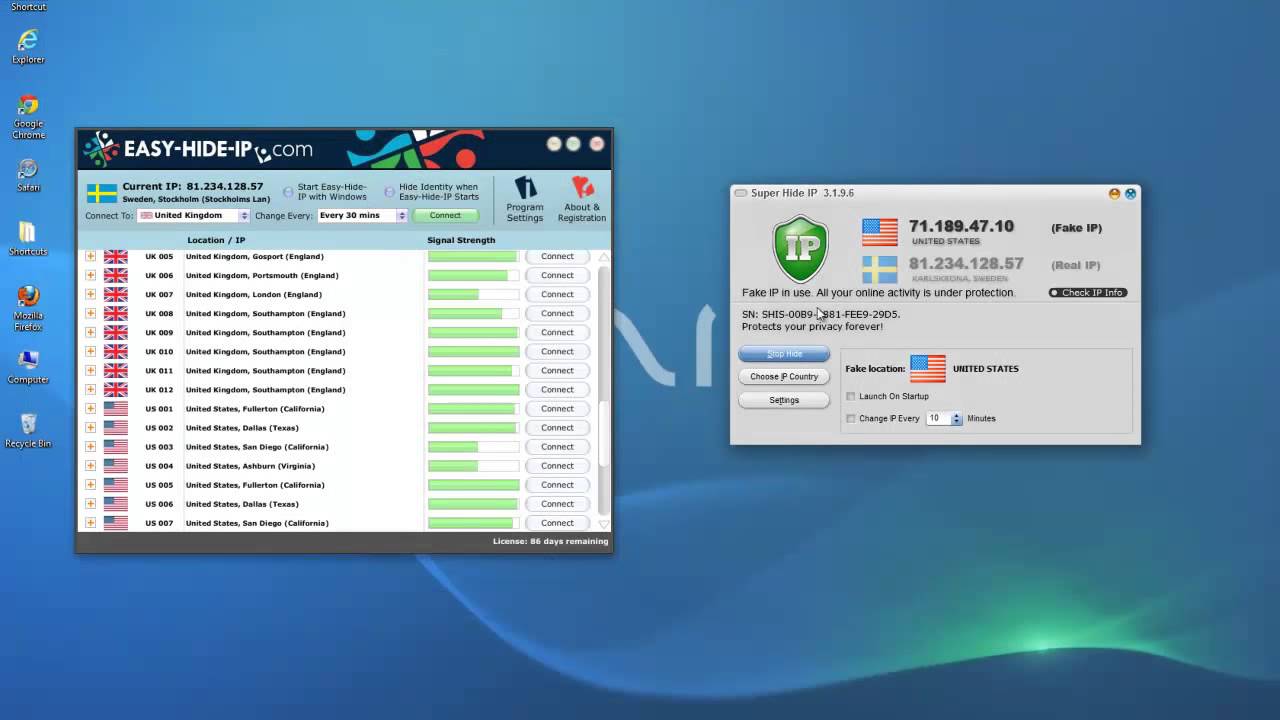The width and height of the screenshot is (1280, 720).
Task: Open the Mozilla Firefox desktop icon
Action: coord(28,308)
